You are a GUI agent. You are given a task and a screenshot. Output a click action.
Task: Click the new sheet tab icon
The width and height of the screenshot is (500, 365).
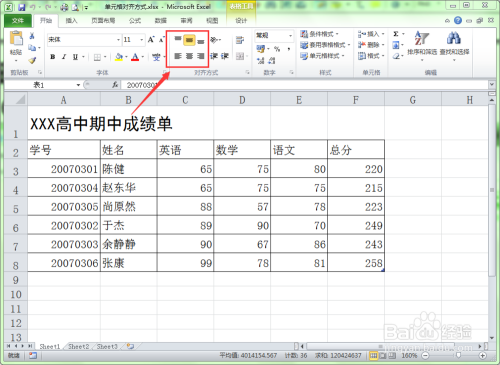click(130, 346)
